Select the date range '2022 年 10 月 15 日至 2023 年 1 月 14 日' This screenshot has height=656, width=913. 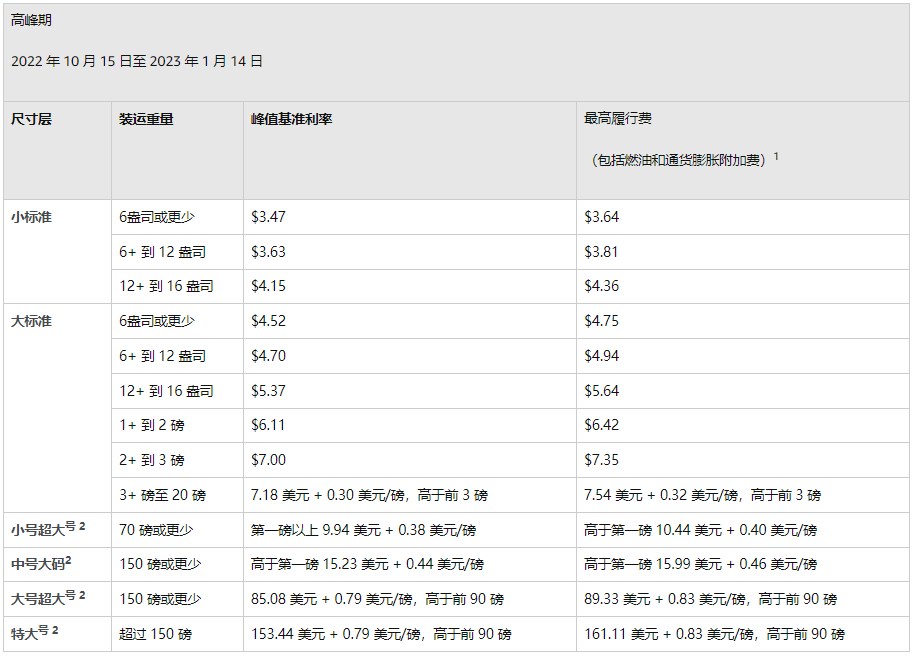pyautogui.click(x=137, y=61)
